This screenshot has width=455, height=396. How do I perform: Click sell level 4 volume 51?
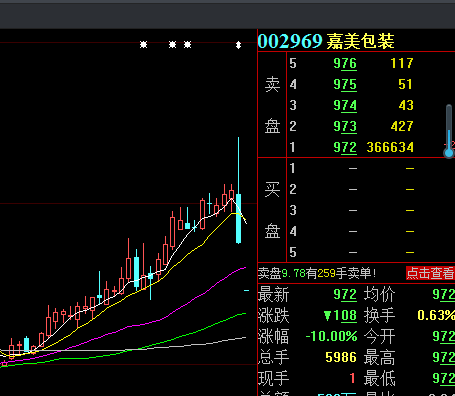tap(406, 84)
